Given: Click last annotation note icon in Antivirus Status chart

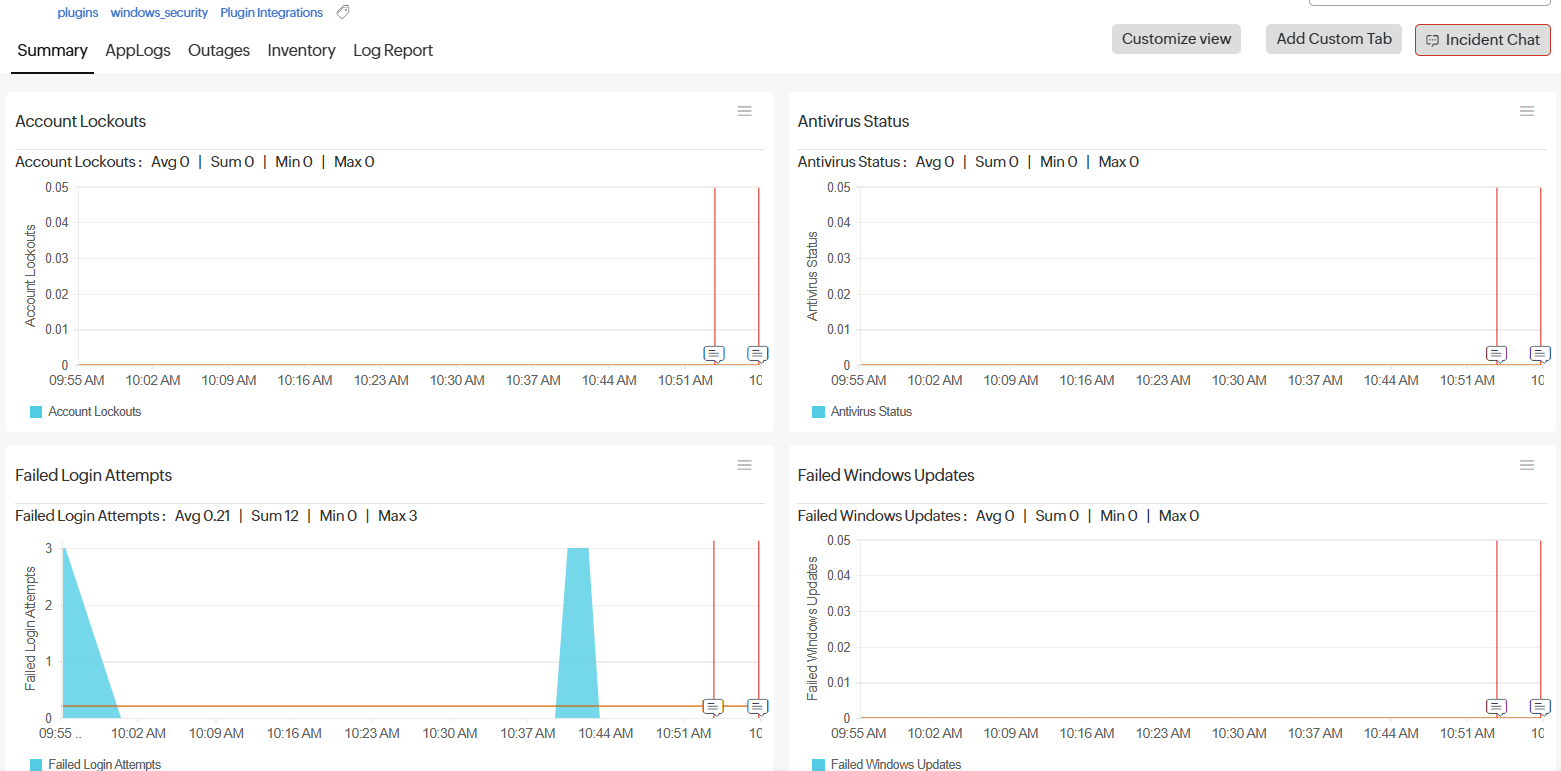Looking at the screenshot, I should coord(1540,354).
